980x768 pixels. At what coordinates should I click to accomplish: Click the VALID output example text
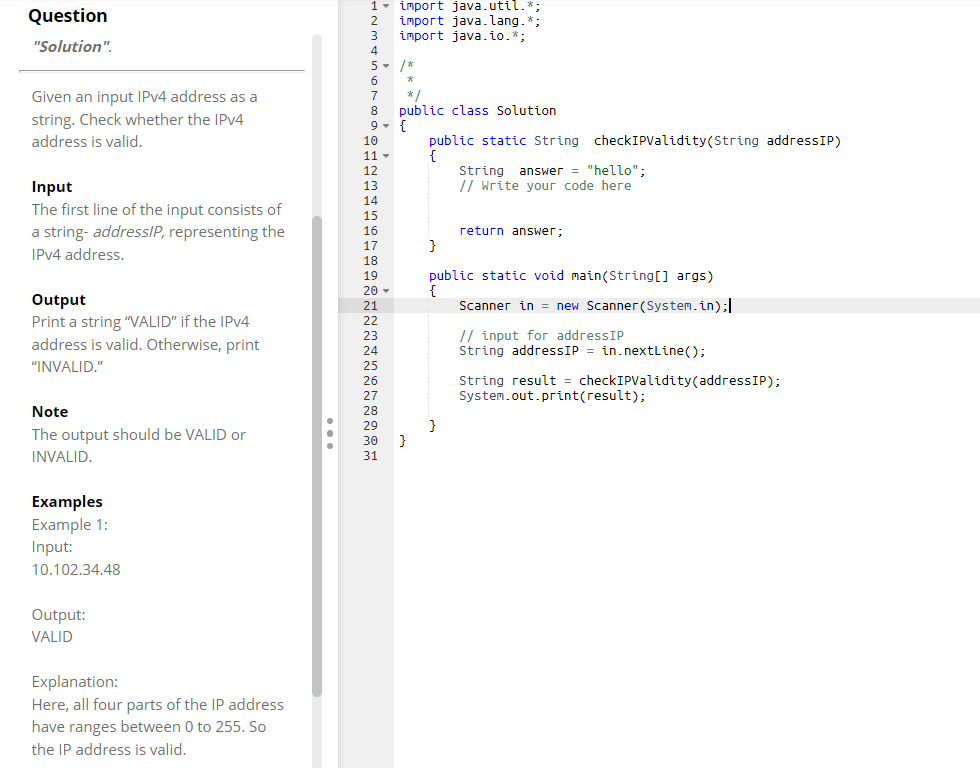click(x=51, y=636)
